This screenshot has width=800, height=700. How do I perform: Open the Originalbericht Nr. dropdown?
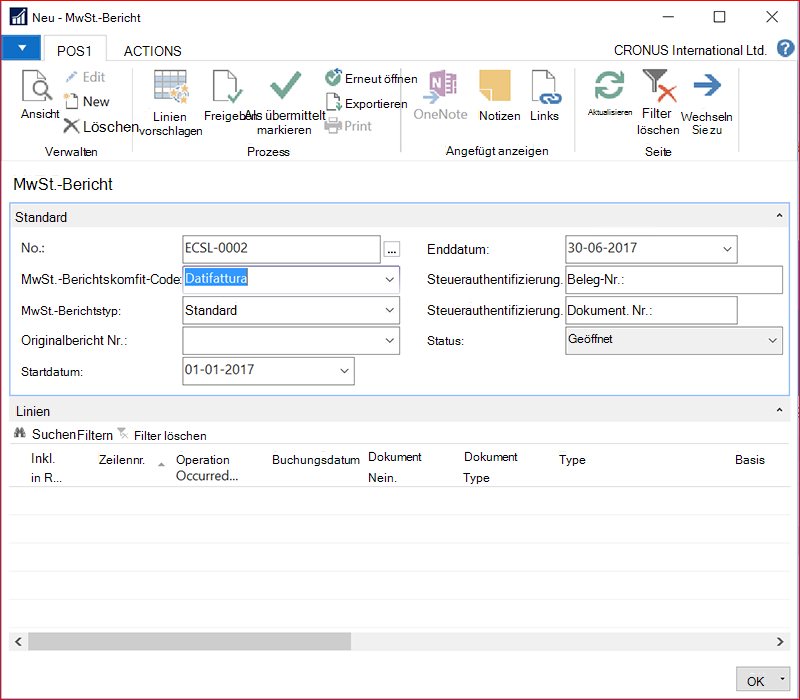click(x=389, y=341)
